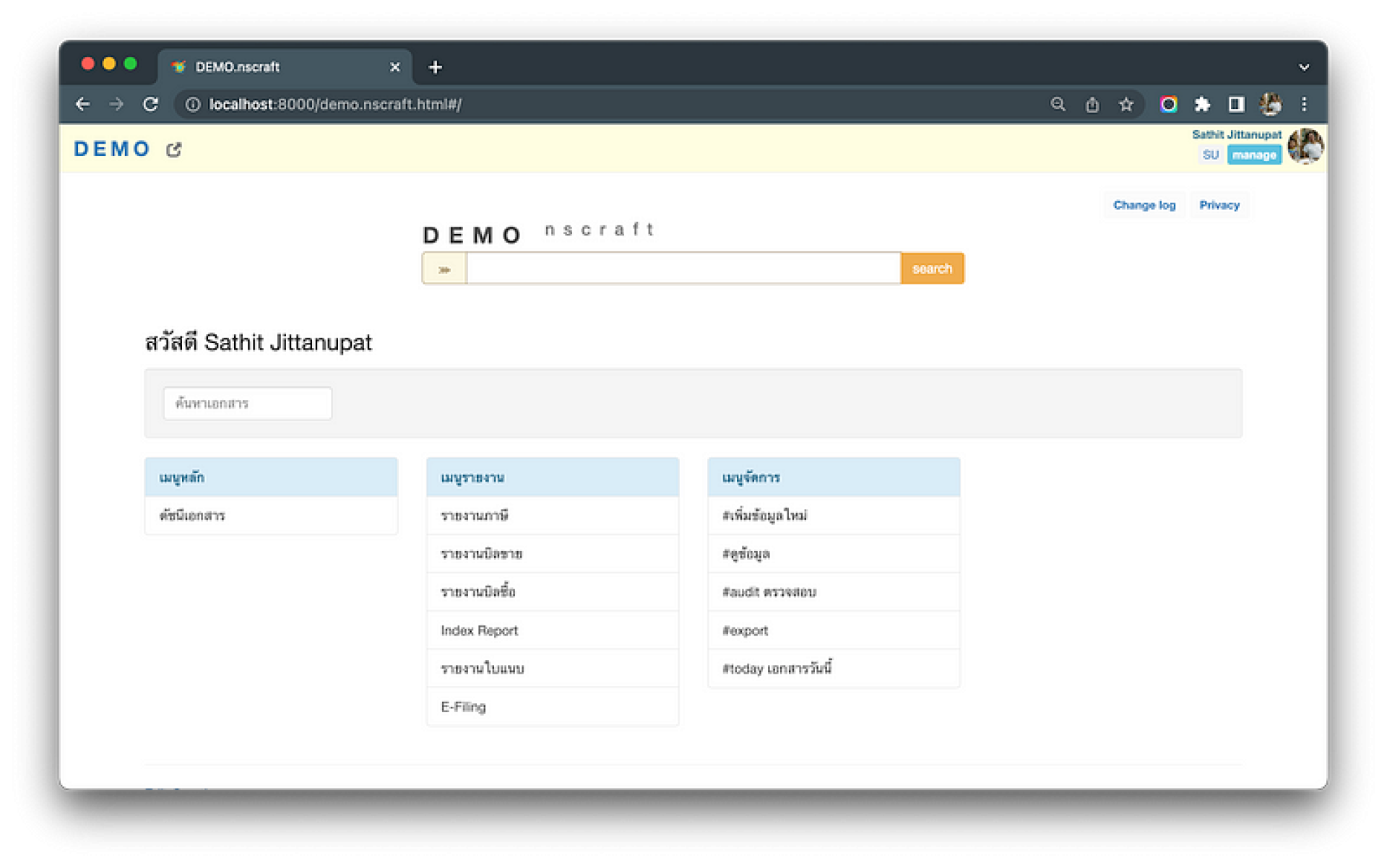The width and height of the screenshot is (1387, 868).
Task: Click the user avatar photo in header
Action: (1305, 146)
